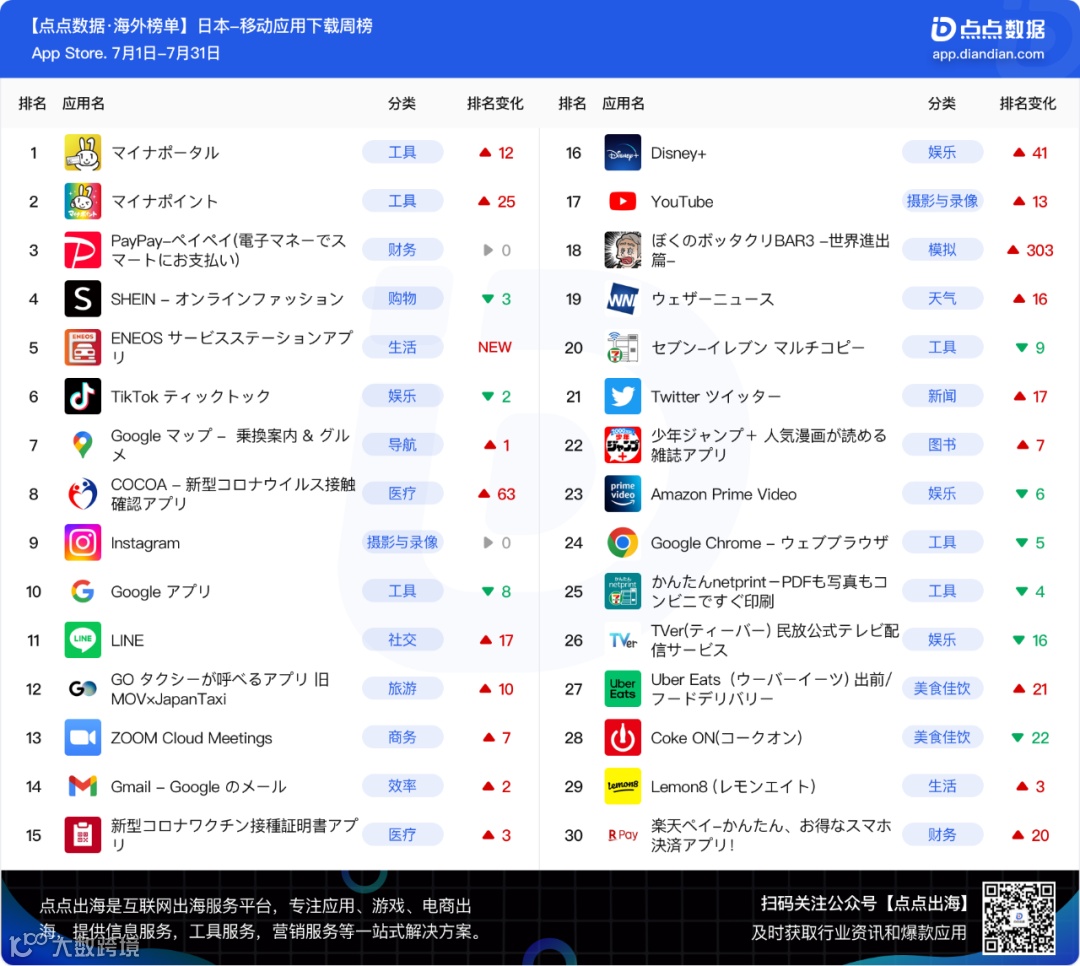
Task: Click the 扫码关注公众号【点点出海】 text
Action: coord(864,903)
